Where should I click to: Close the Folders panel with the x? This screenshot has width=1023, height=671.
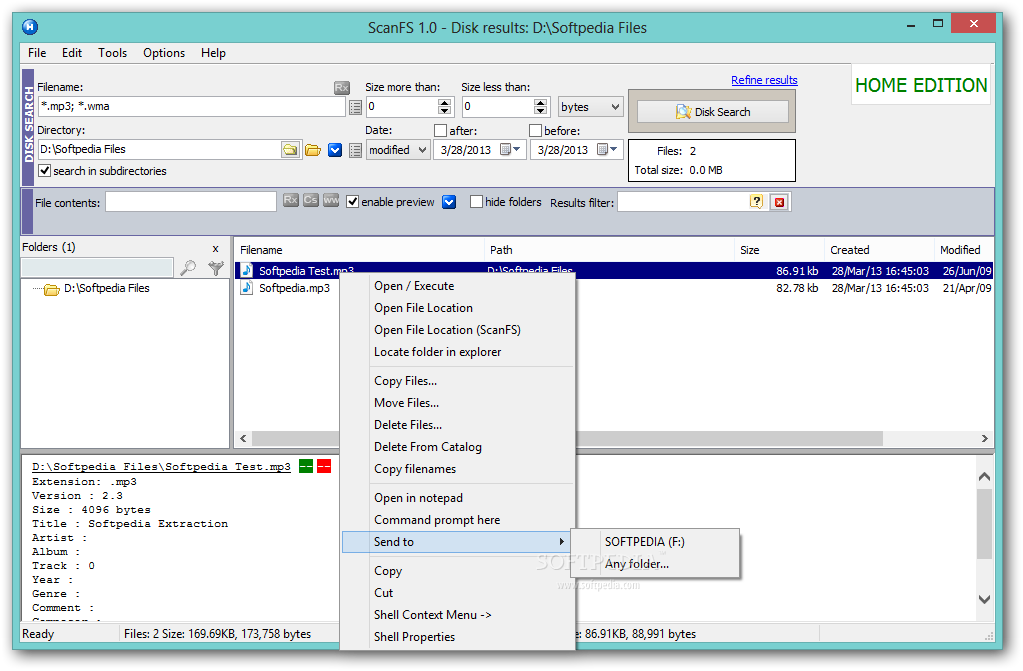[215, 249]
